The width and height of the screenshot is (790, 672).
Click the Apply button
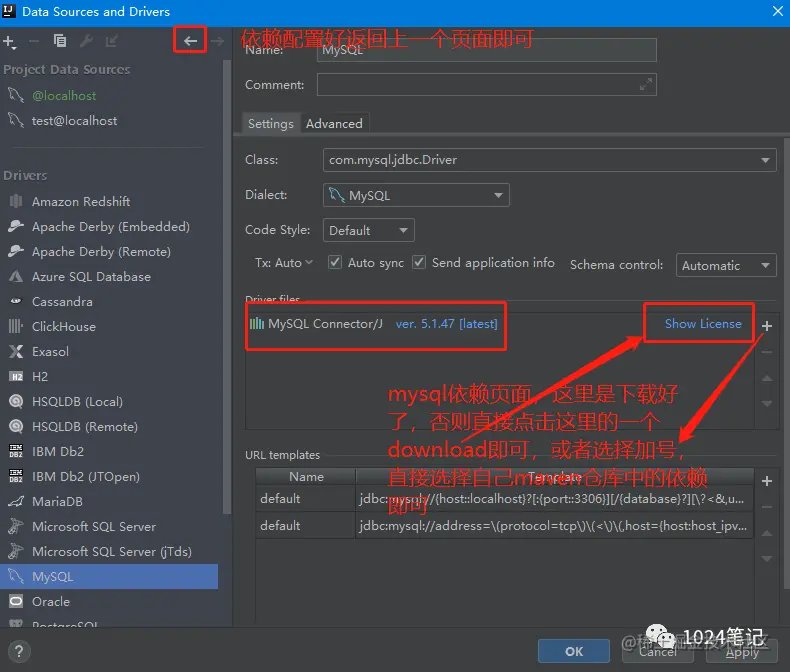tap(742, 651)
